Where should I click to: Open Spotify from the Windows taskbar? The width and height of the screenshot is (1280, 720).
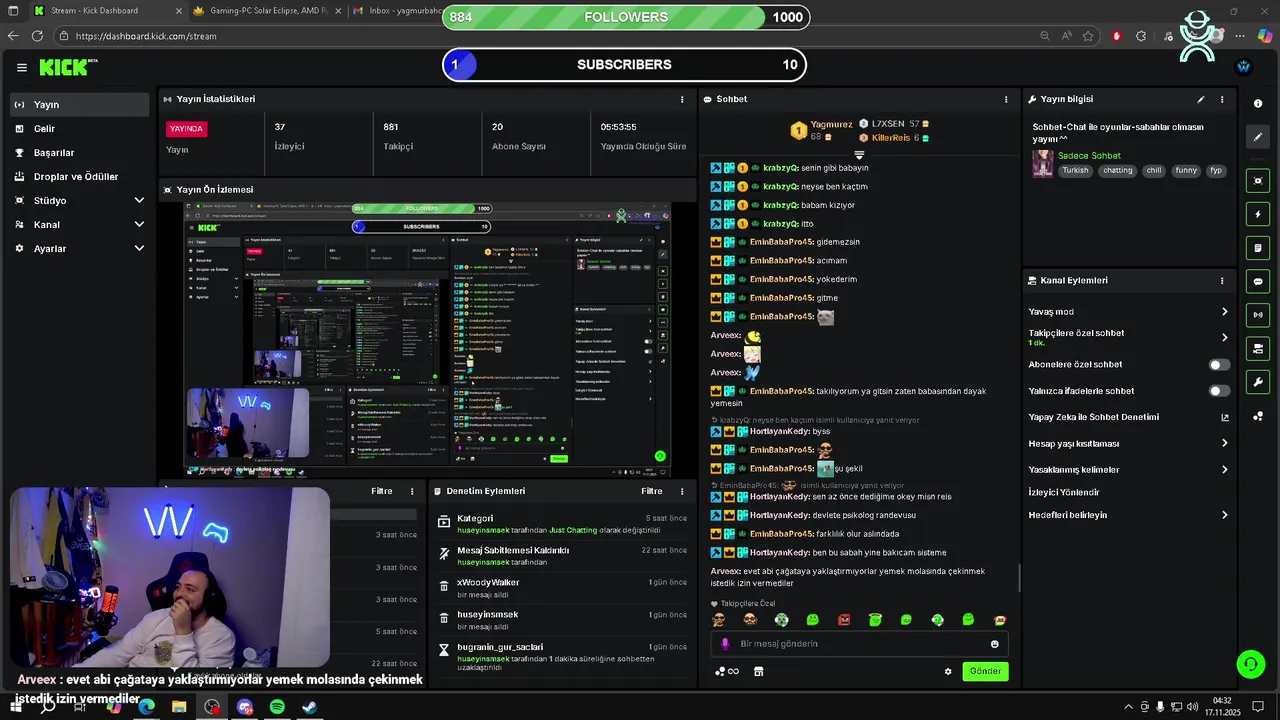point(277,707)
